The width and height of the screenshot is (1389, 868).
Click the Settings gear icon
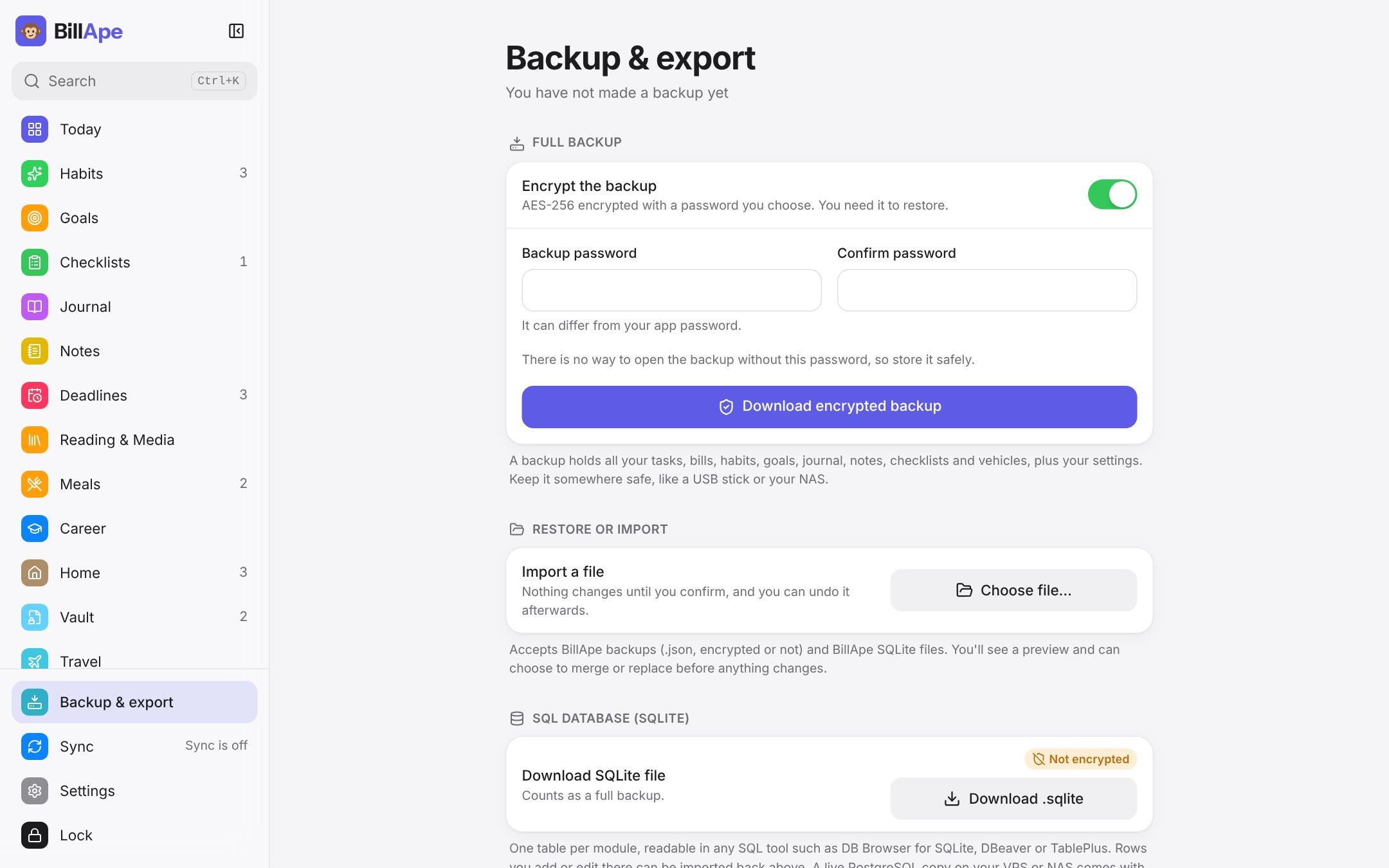click(x=35, y=791)
